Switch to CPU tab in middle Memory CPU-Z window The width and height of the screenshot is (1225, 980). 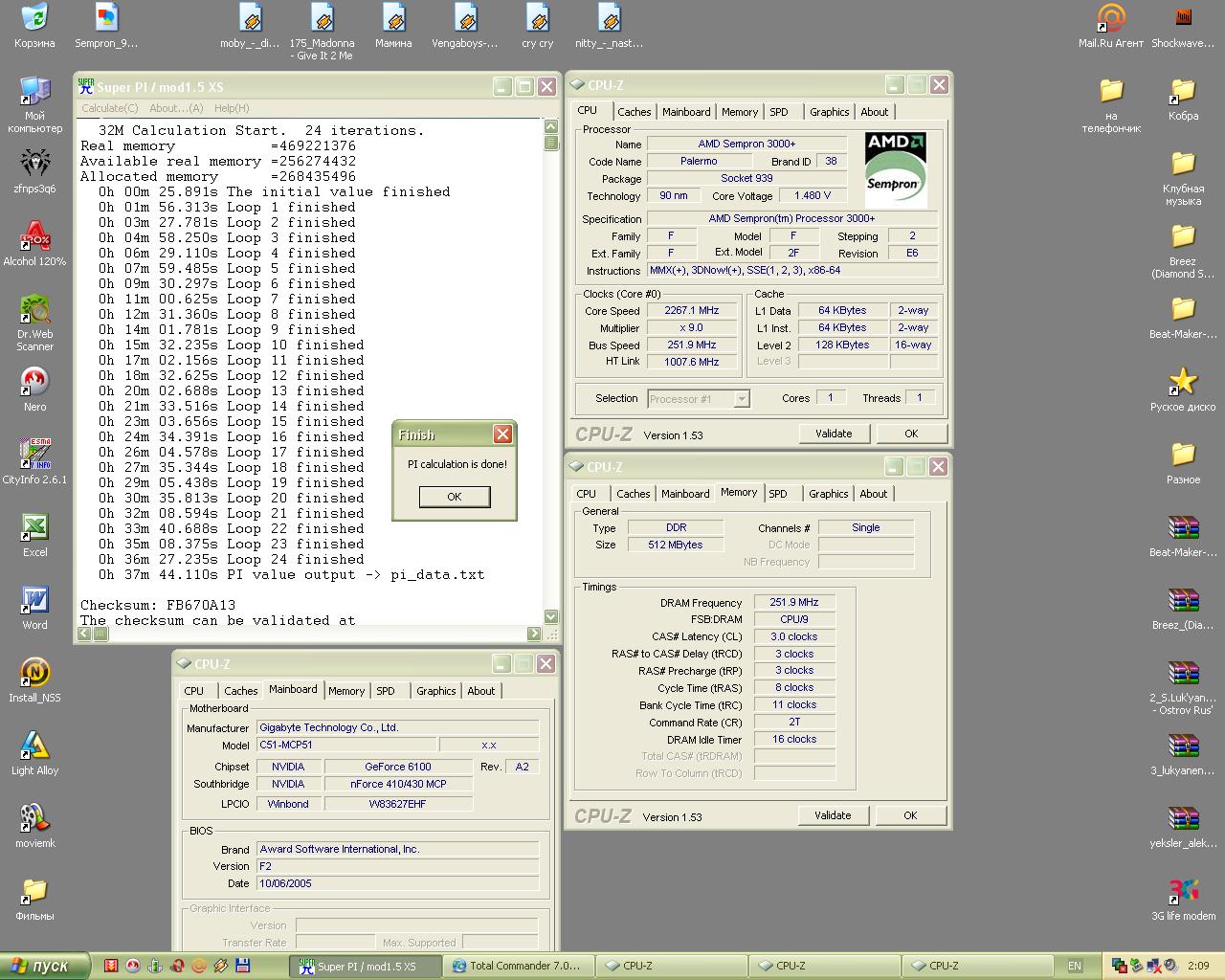click(586, 494)
